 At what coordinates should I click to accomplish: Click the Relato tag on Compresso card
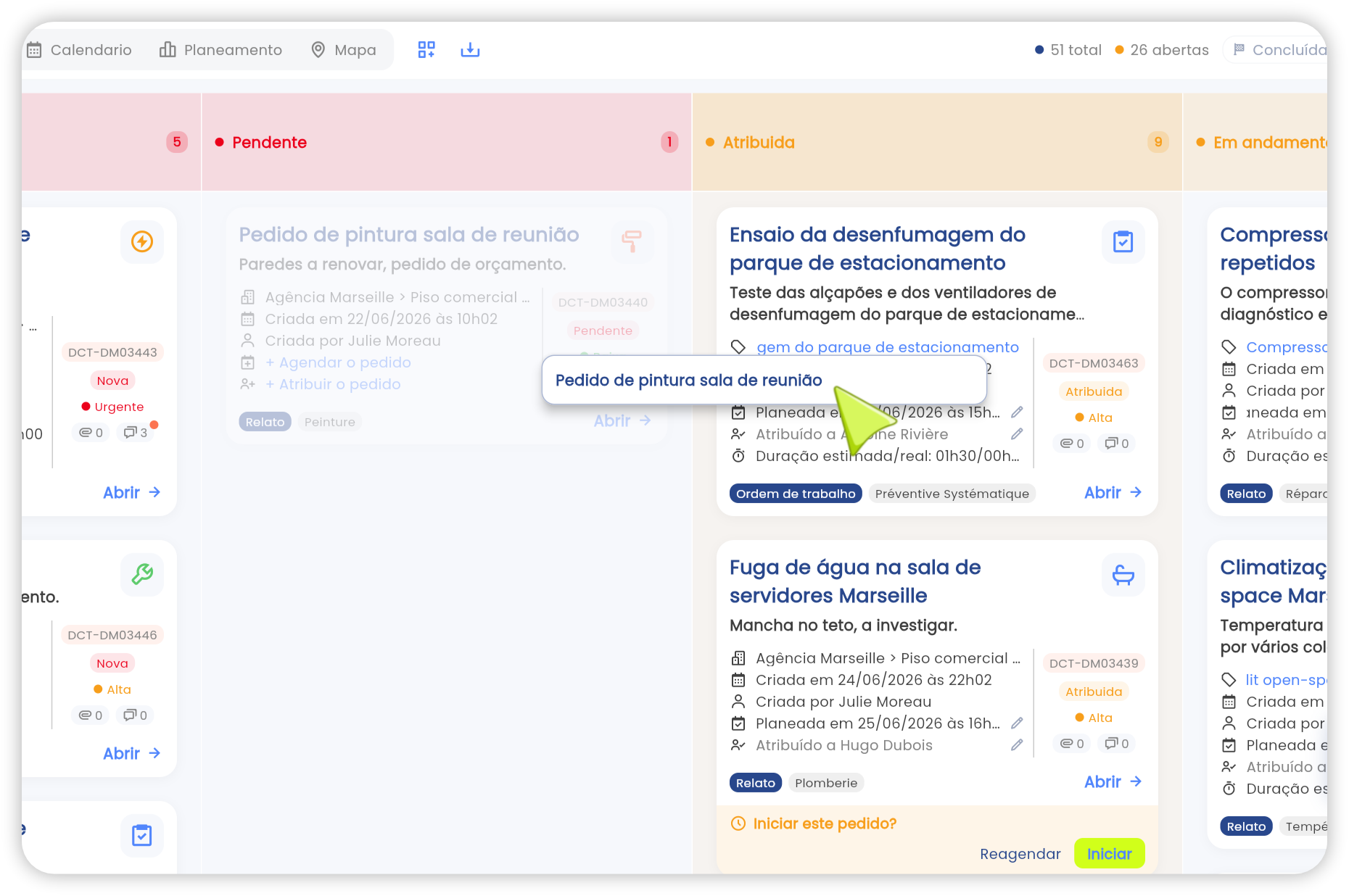(x=1246, y=494)
